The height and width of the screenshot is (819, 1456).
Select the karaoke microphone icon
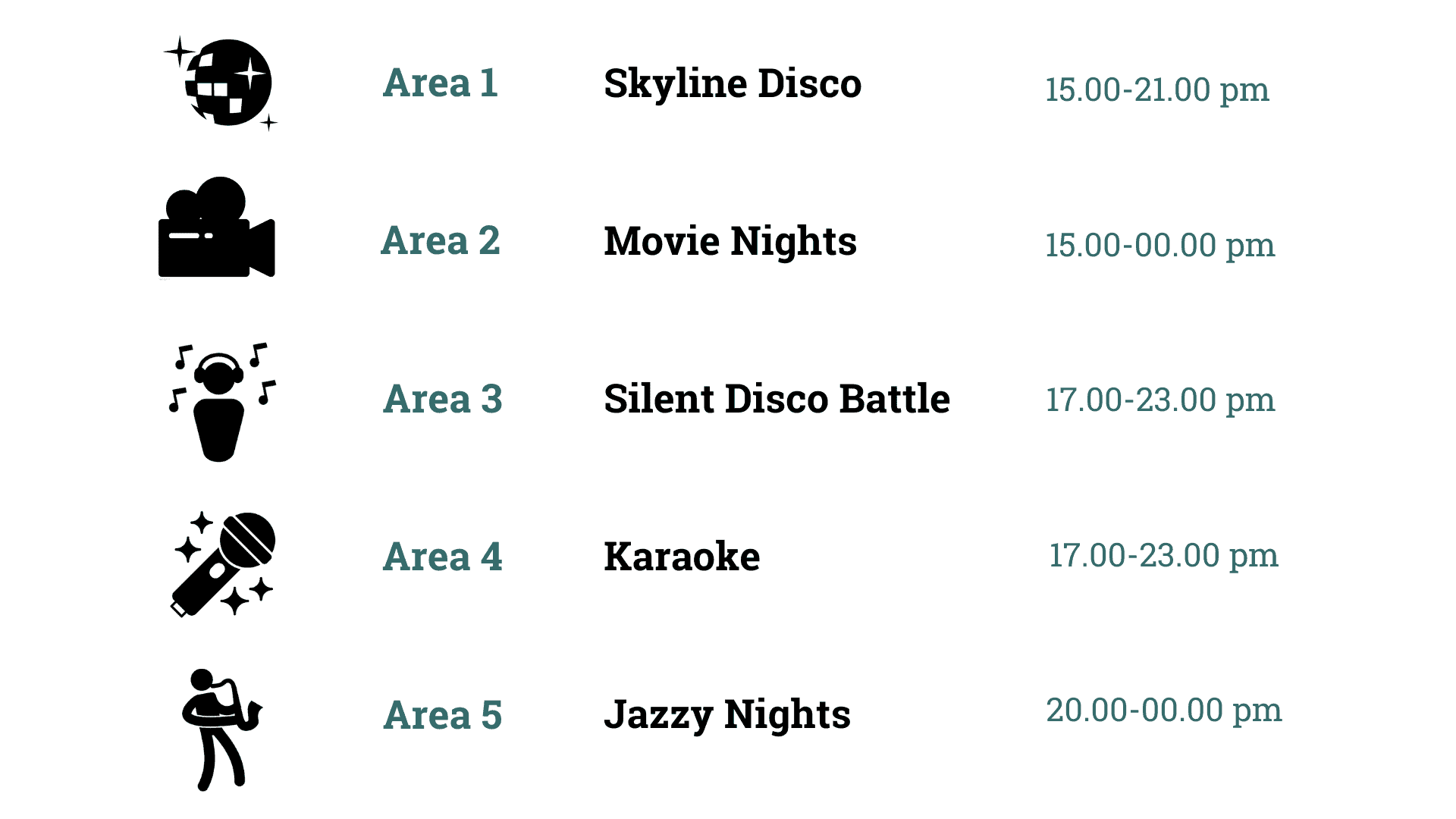coord(223,564)
